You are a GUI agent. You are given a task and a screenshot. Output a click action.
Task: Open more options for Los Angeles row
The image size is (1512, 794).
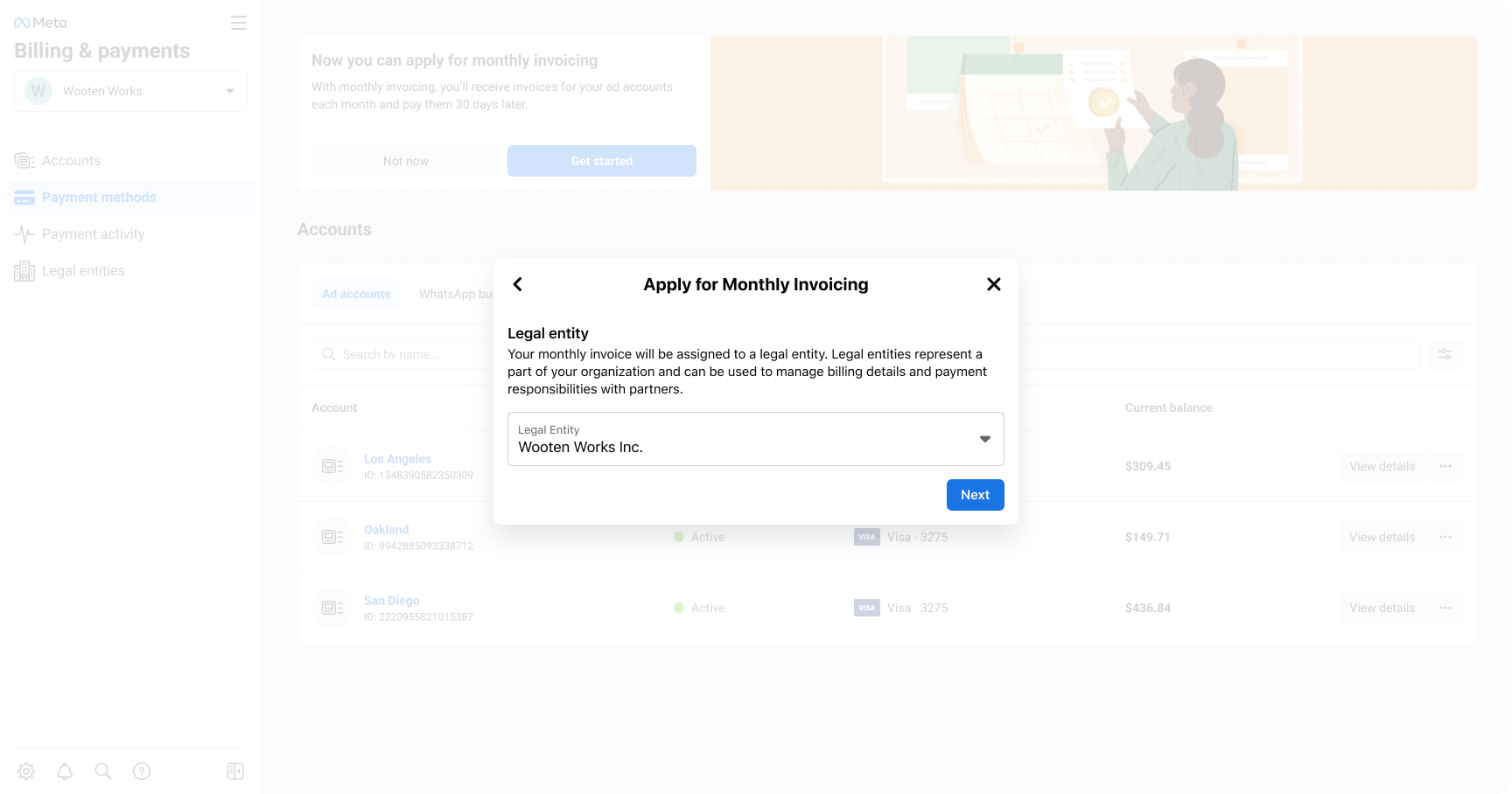(1445, 466)
